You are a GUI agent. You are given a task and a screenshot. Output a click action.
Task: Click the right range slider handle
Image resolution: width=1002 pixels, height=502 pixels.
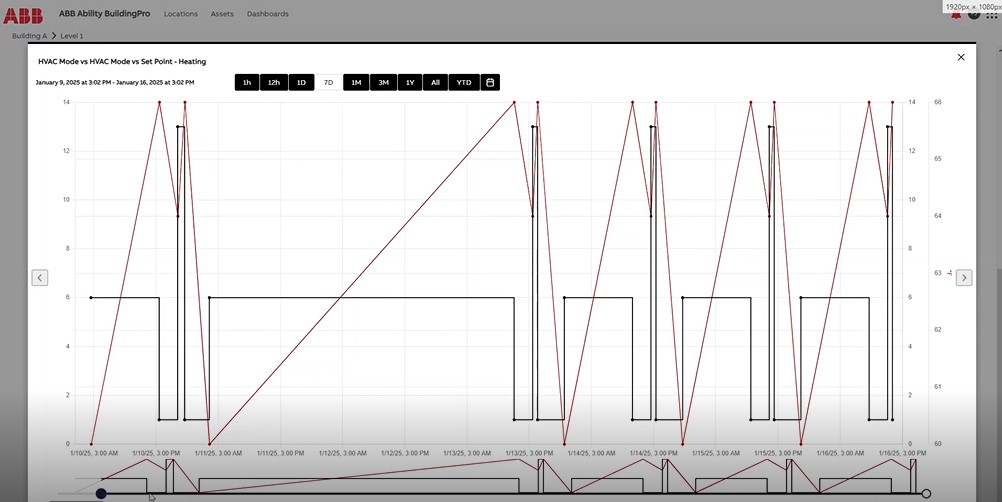coord(926,493)
